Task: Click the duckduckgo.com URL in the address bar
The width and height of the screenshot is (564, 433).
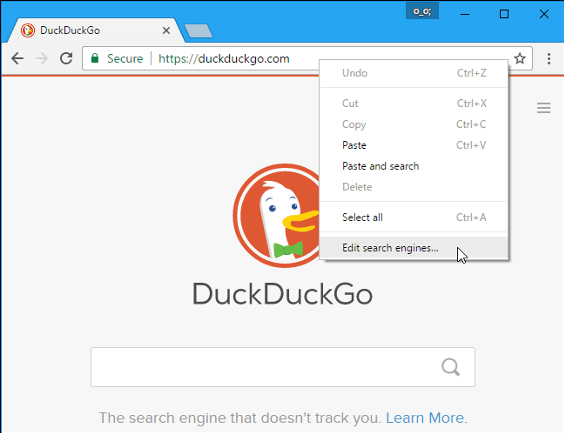Action: click(x=224, y=58)
